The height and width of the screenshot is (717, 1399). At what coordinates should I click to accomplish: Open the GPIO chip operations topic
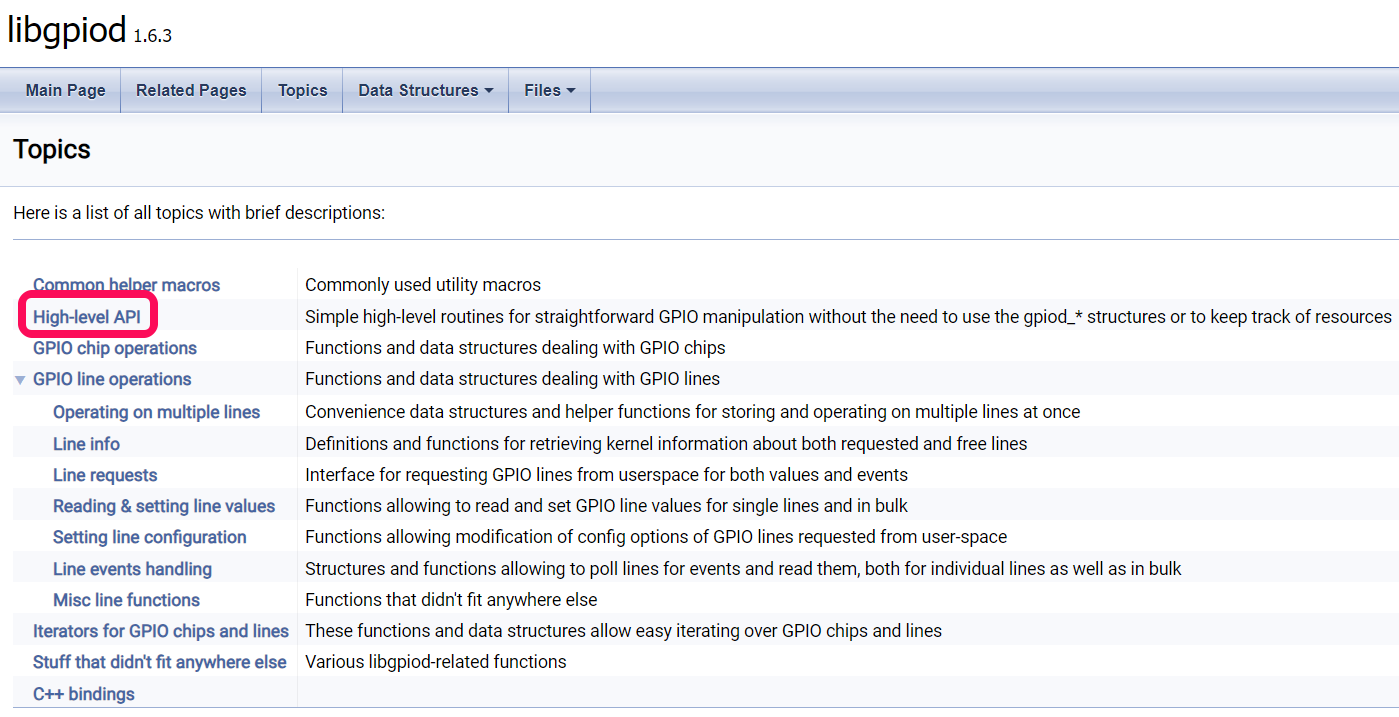[115, 348]
